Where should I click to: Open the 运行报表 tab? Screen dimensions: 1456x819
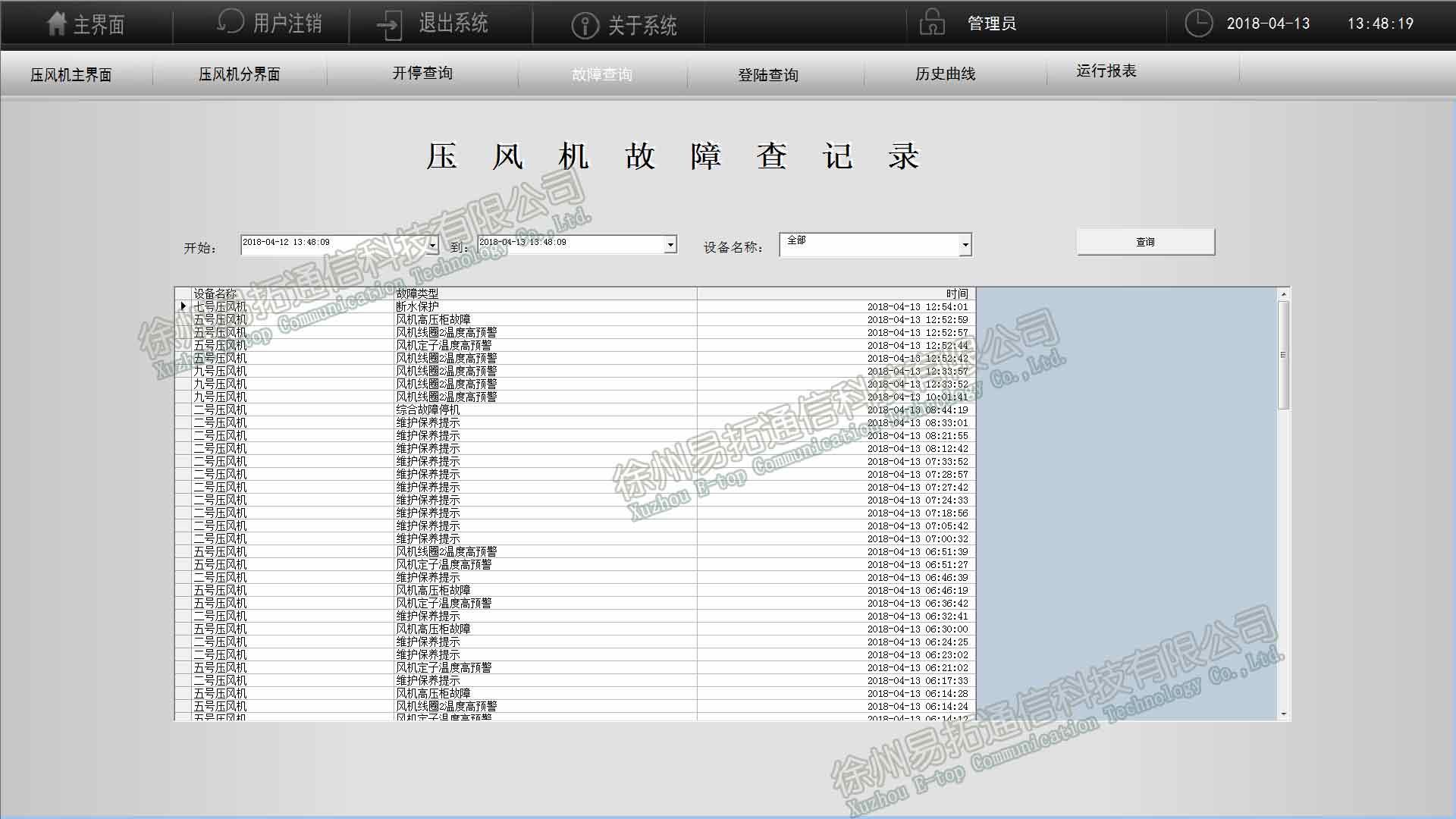(1106, 71)
